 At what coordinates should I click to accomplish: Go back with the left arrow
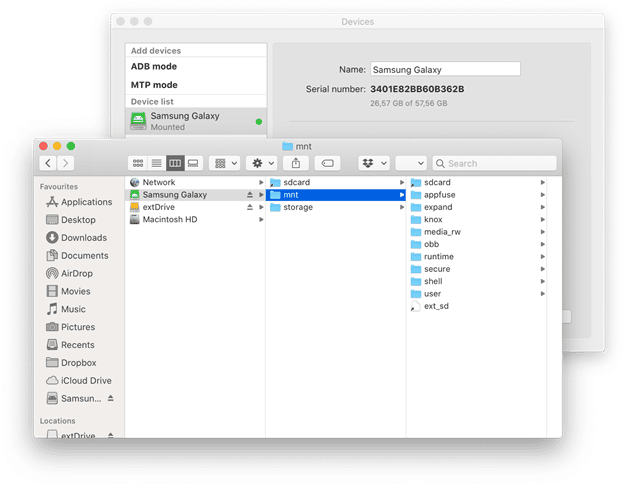pos(48,163)
